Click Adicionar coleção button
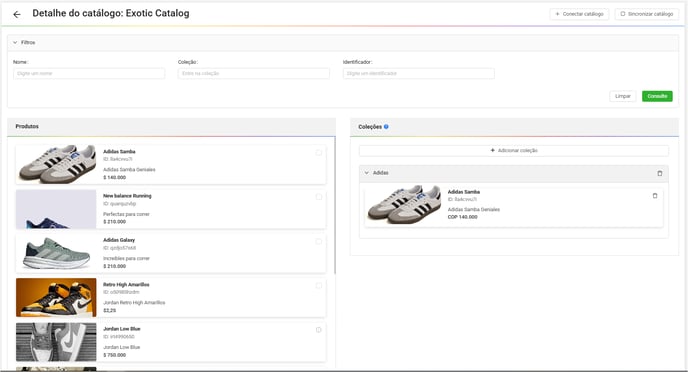688x372 pixels. click(x=513, y=150)
